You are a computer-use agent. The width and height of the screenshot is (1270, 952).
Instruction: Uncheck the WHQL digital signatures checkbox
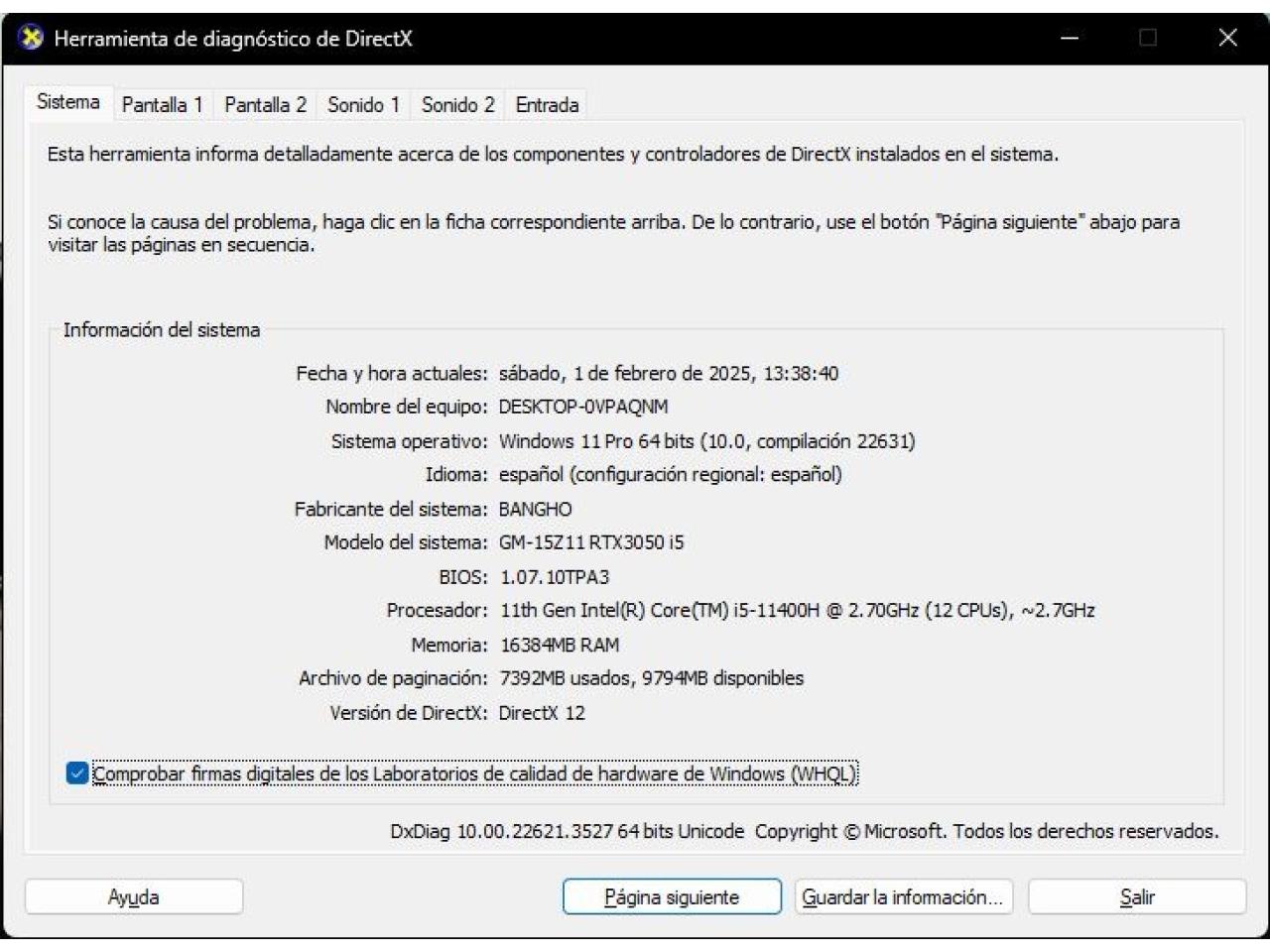pos(77,773)
